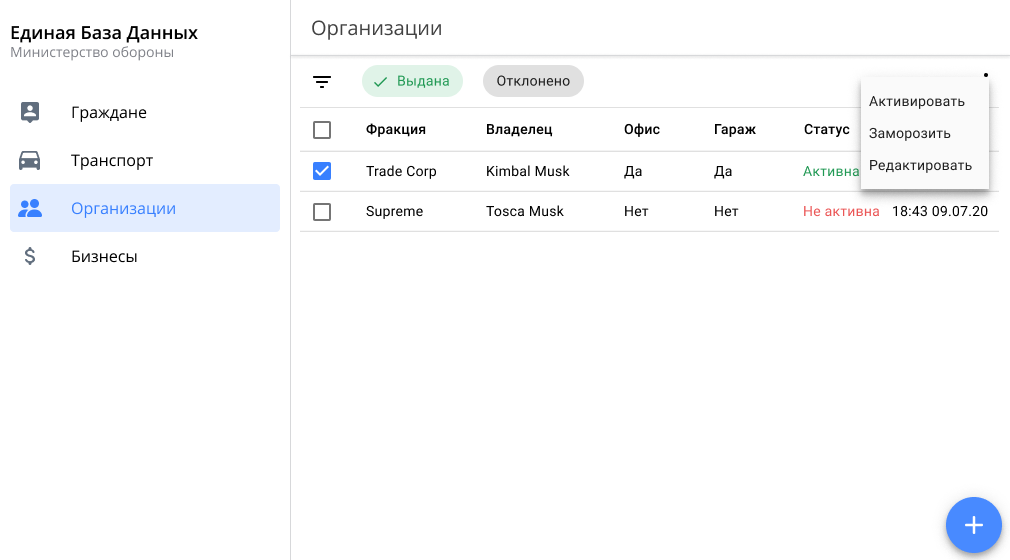Click the checkmark inside the Выдана chip
The width and height of the screenshot is (1010, 560).
pos(380,82)
